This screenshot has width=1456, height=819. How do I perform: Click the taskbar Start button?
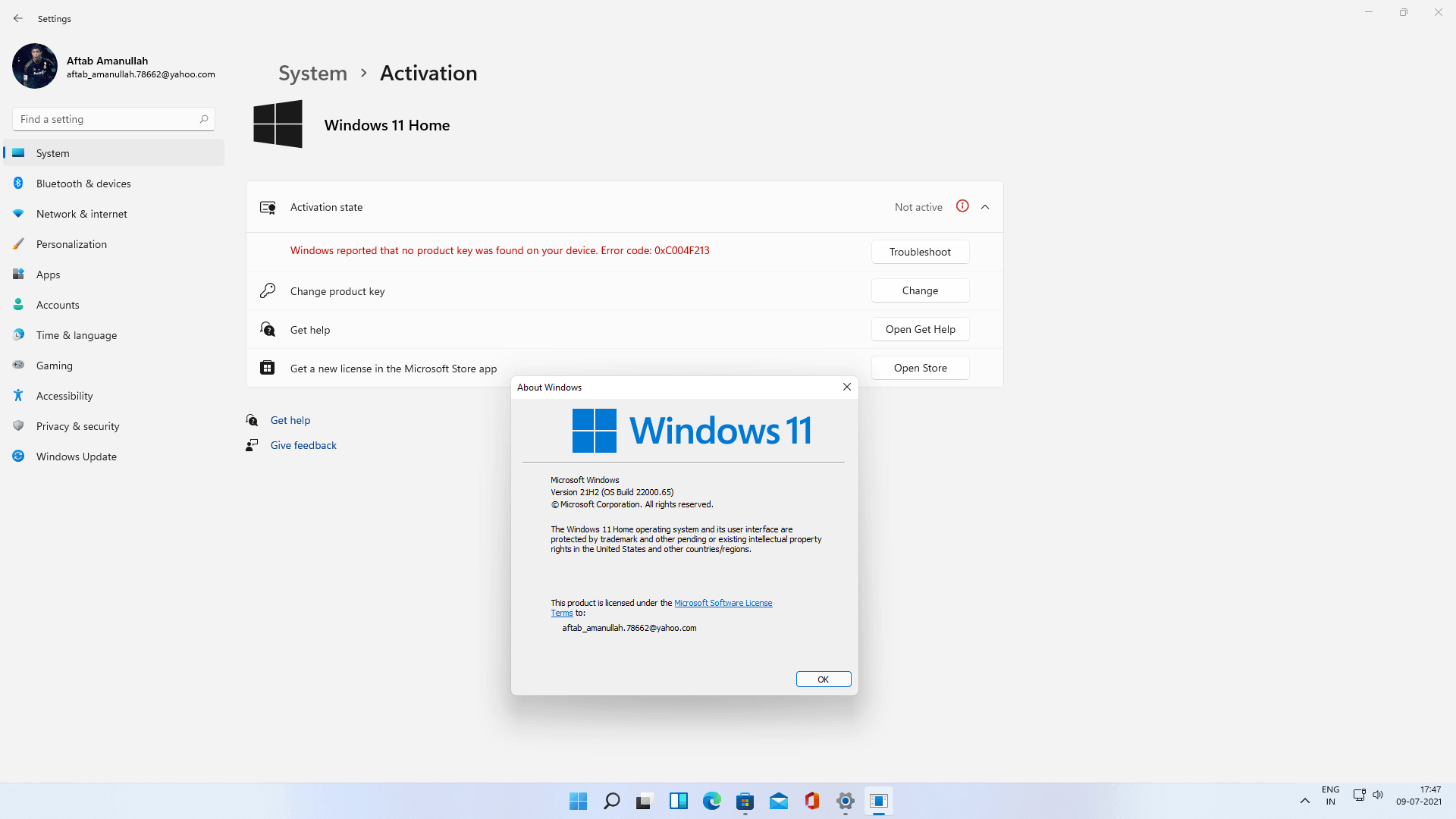pyautogui.click(x=578, y=801)
